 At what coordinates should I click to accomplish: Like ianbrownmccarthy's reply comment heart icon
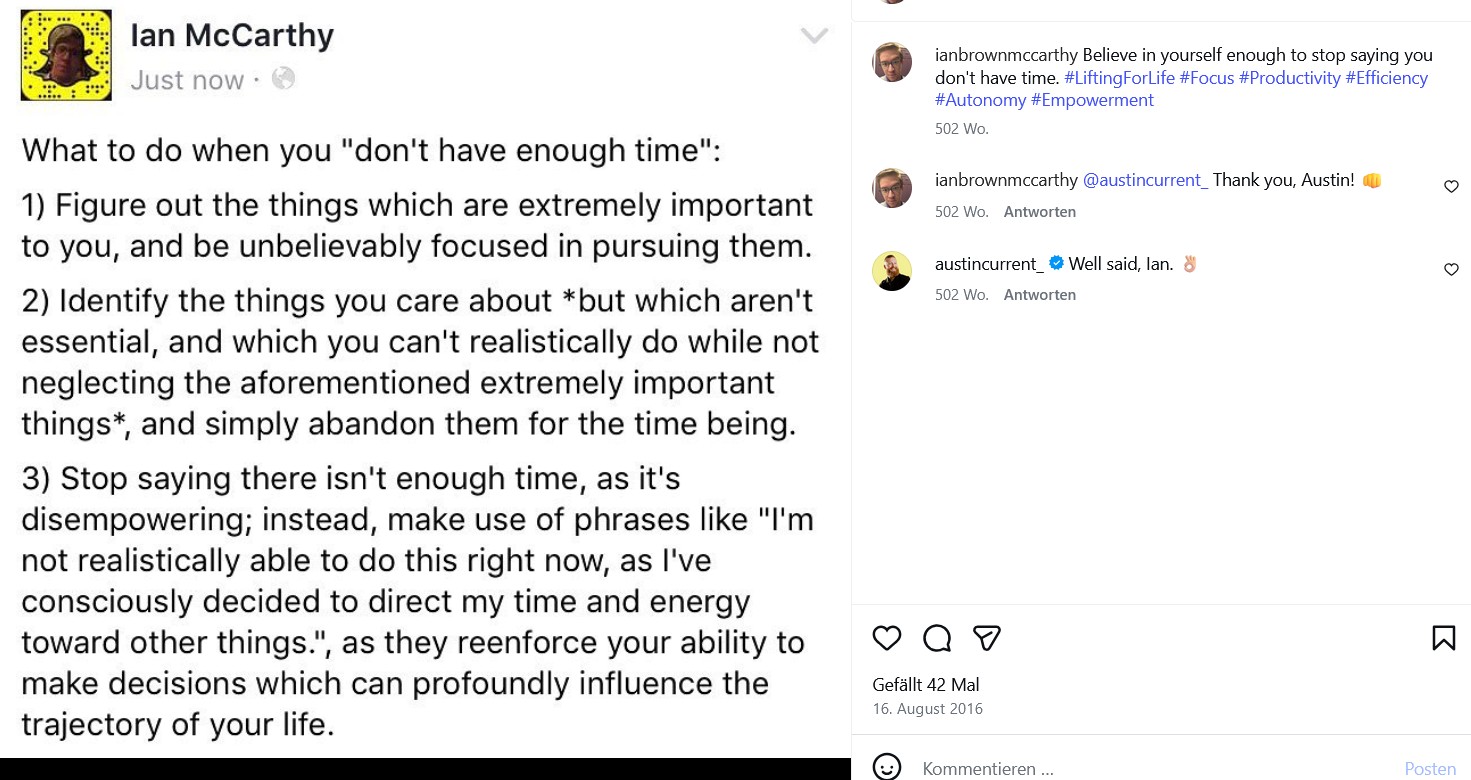tap(1451, 186)
